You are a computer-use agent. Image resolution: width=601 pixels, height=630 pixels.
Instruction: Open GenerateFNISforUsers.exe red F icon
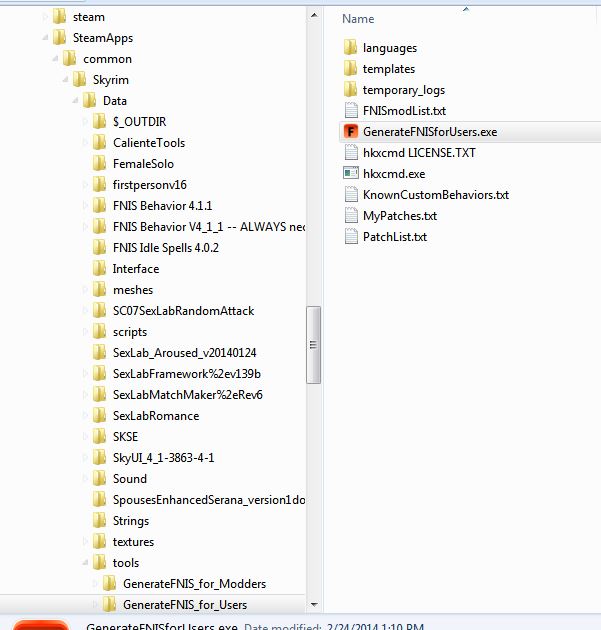(x=351, y=131)
